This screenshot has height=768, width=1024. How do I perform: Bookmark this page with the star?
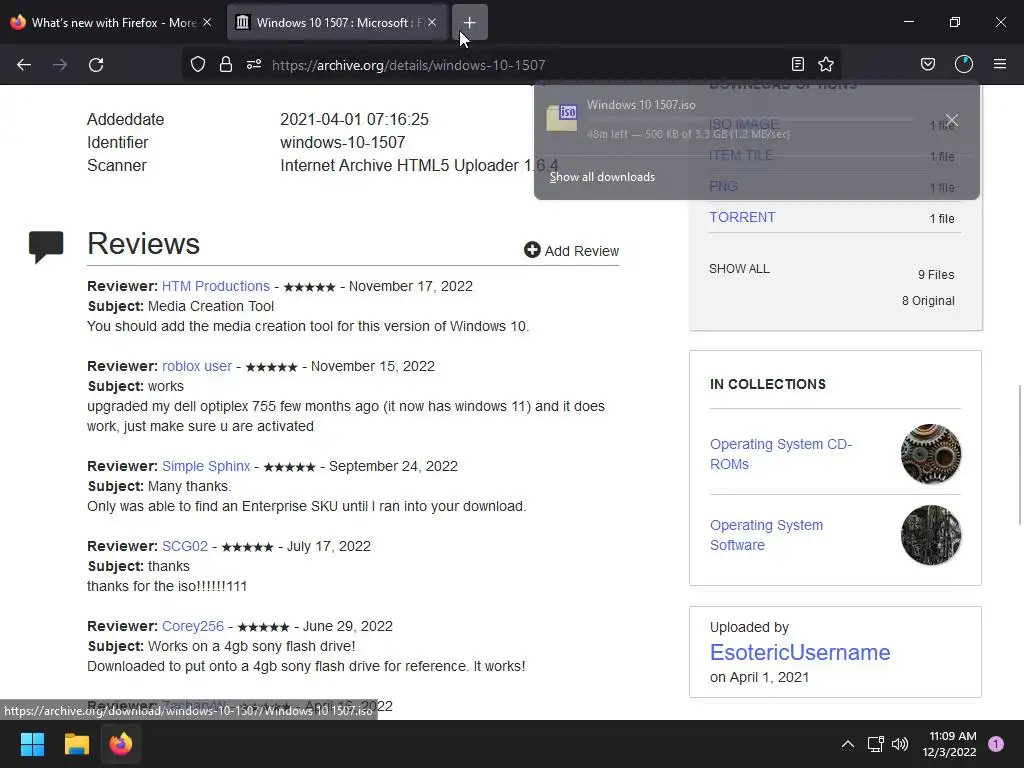[826, 64]
